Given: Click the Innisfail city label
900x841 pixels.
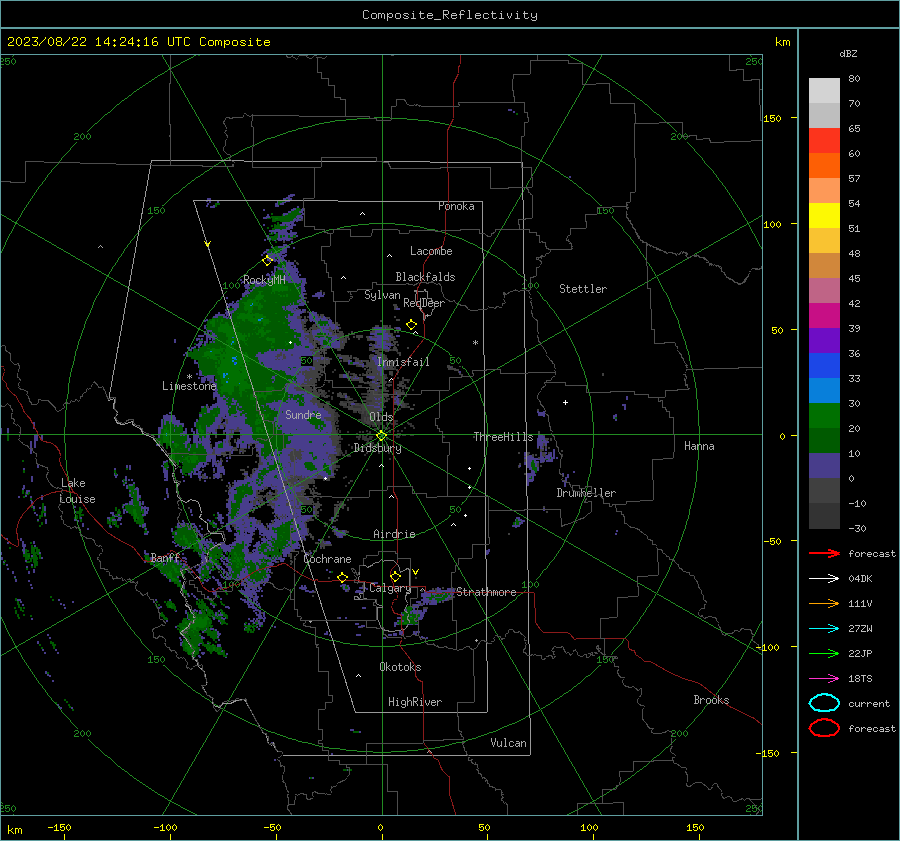Looking at the screenshot, I should tap(403, 362).
